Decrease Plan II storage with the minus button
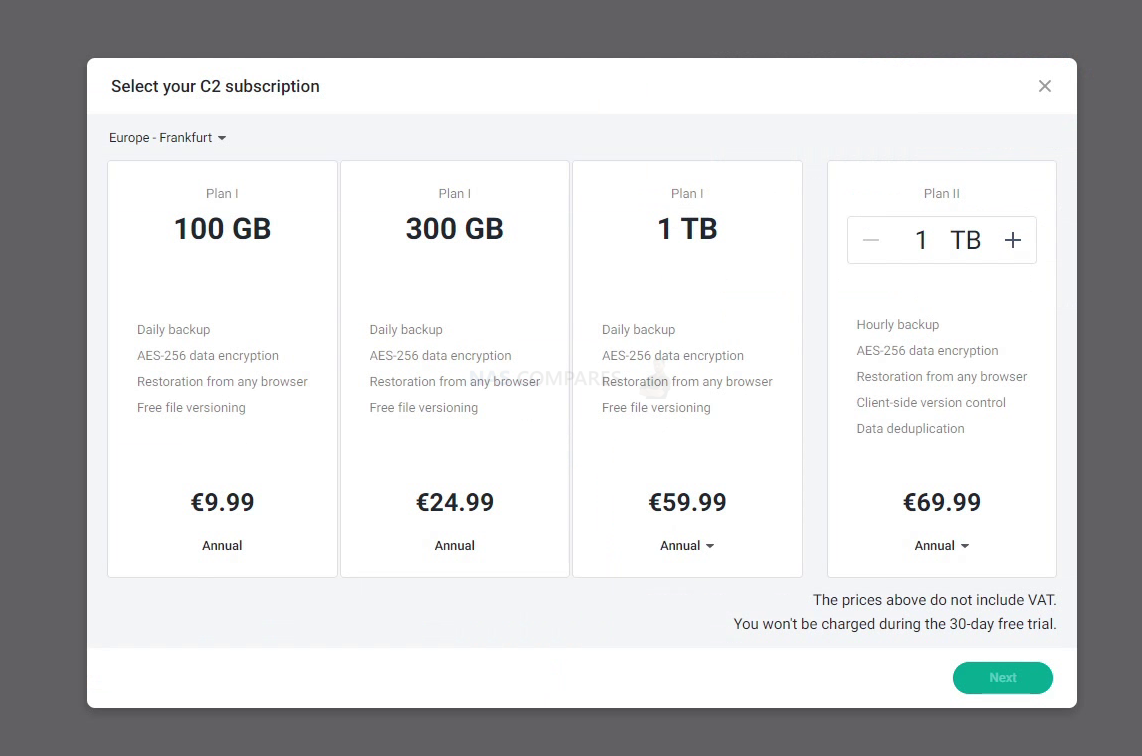This screenshot has height=756, width=1142. (x=870, y=240)
